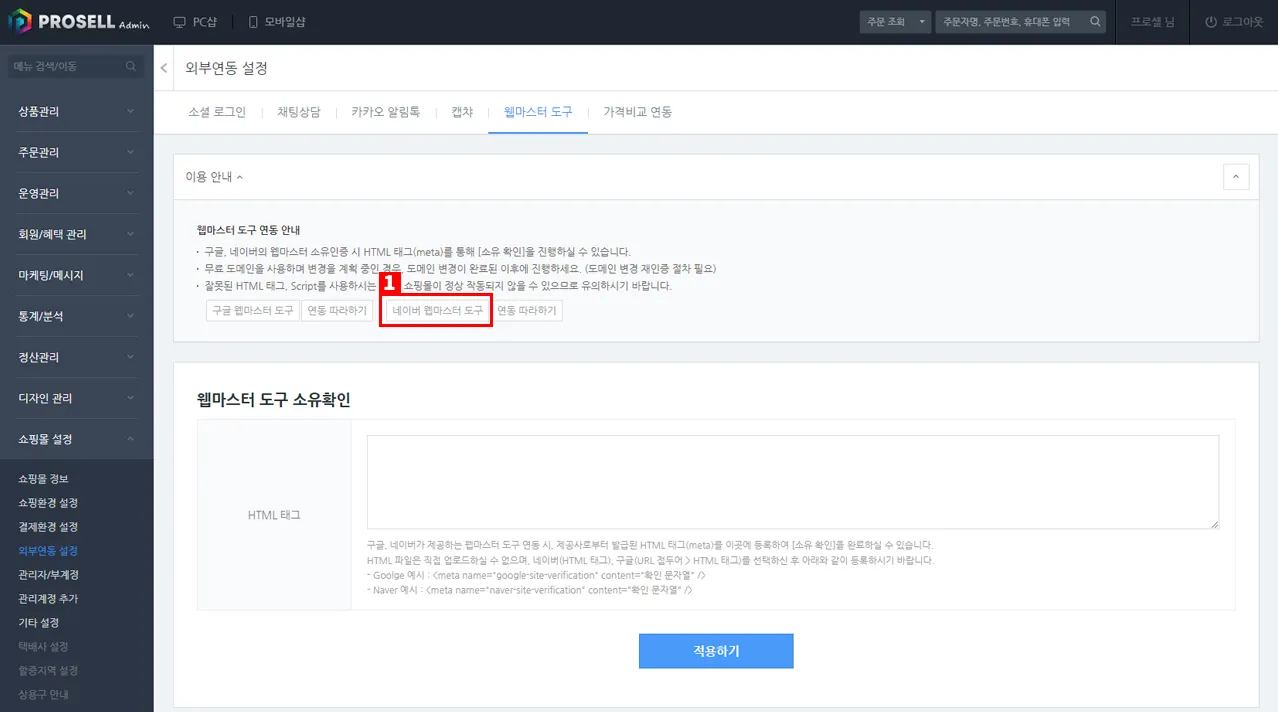The image size is (1278, 712).
Task: Click 연동 따라하기 next to 네이버 button
Action: pos(527,311)
